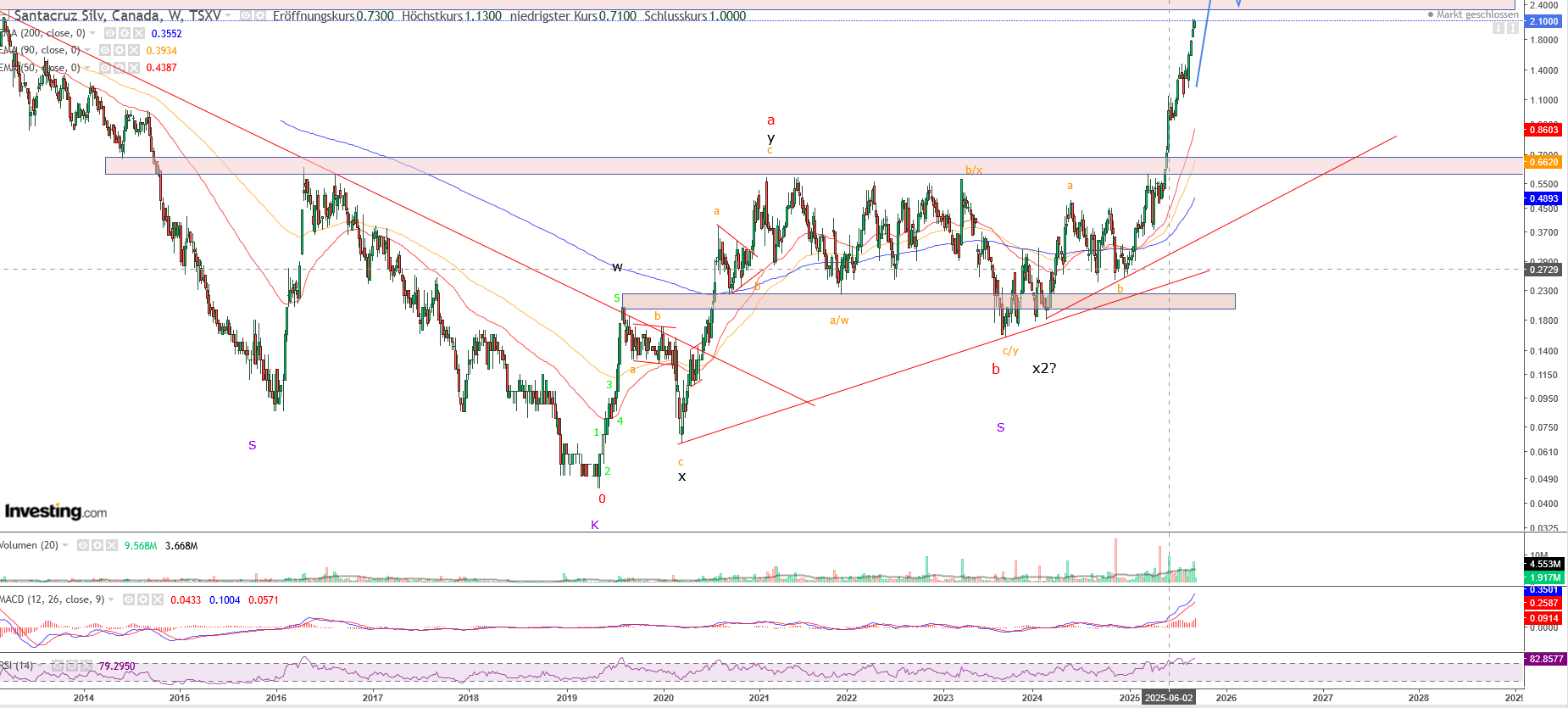Image resolution: width=1568 pixels, height=708 pixels.
Task: Remove the EMA 90 indicator
Action: [x=133, y=50]
